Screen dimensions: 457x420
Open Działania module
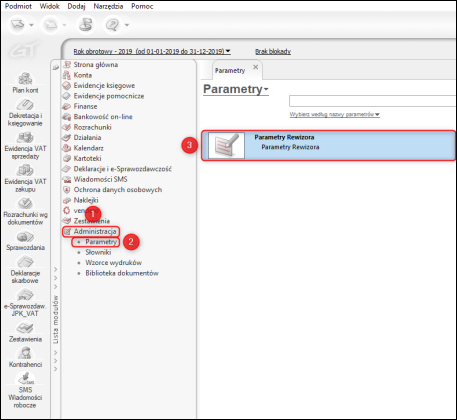pyautogui.click(x=87, y=137)
